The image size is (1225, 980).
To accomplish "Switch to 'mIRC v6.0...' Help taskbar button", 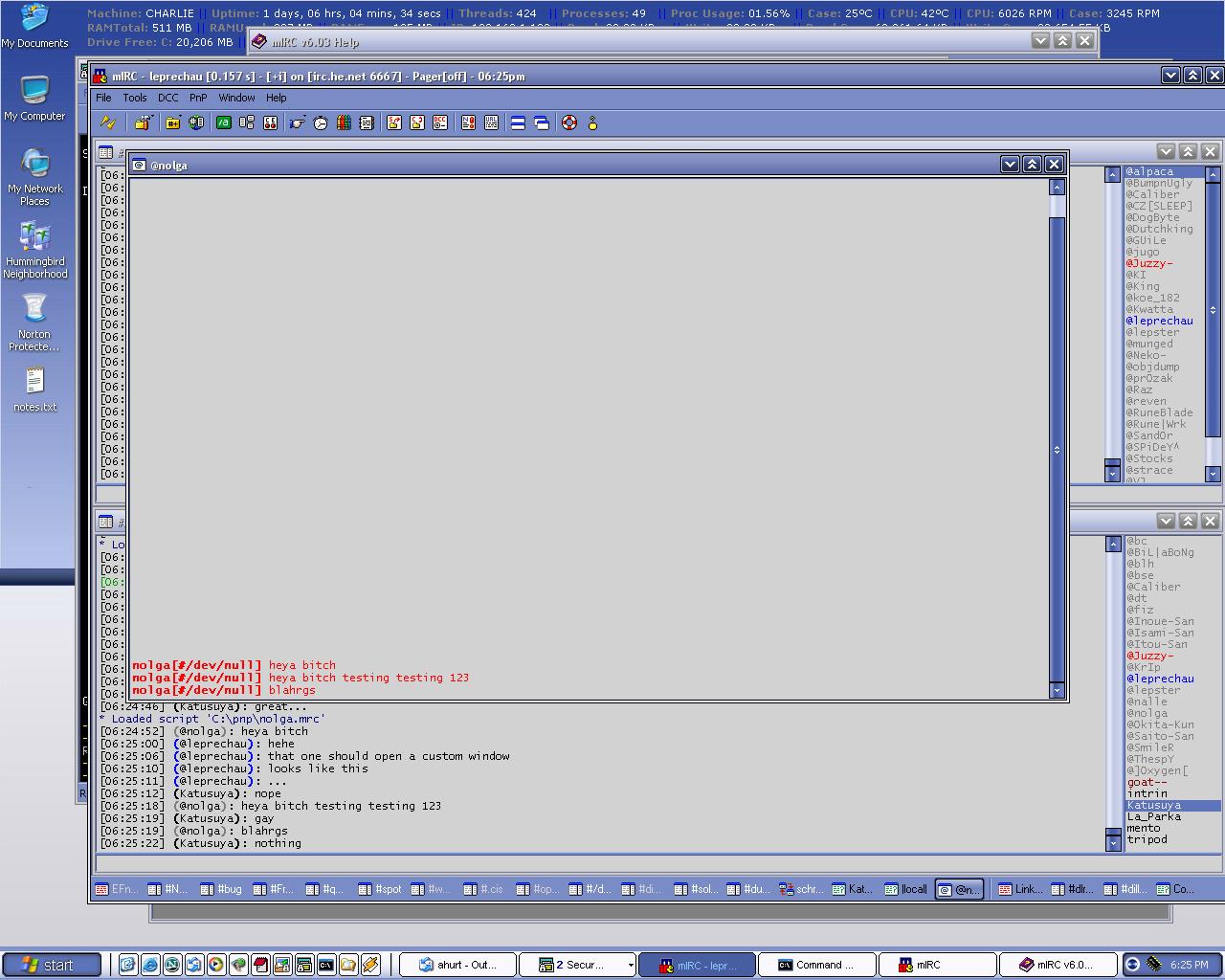I will (1057, 965).
